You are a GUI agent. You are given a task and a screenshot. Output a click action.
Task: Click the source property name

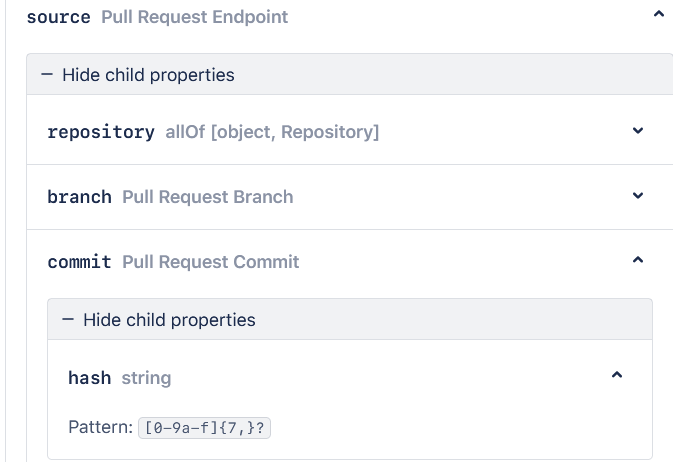coord(58,17)
